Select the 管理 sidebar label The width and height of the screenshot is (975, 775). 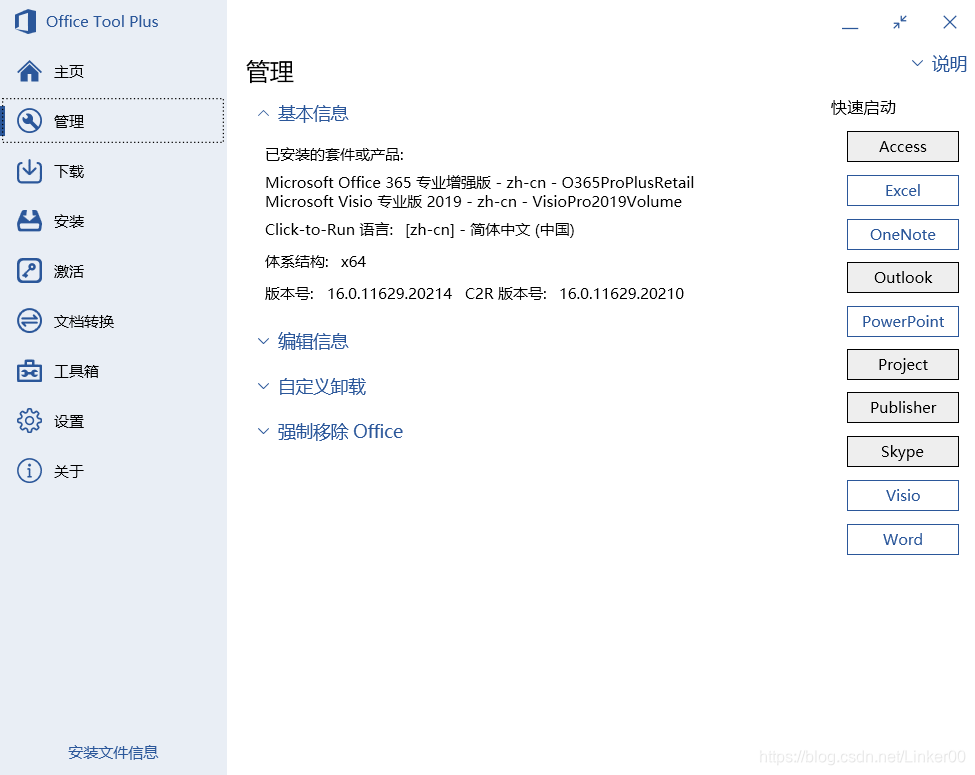tap(68, 121)
